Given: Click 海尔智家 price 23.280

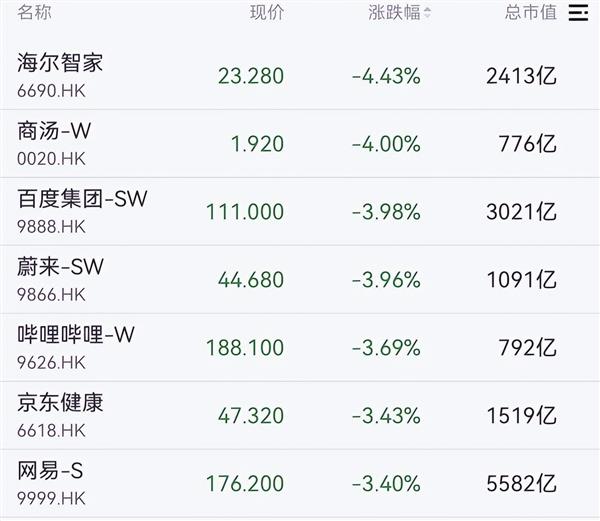Looking at the screenshot, I should 250,76.
